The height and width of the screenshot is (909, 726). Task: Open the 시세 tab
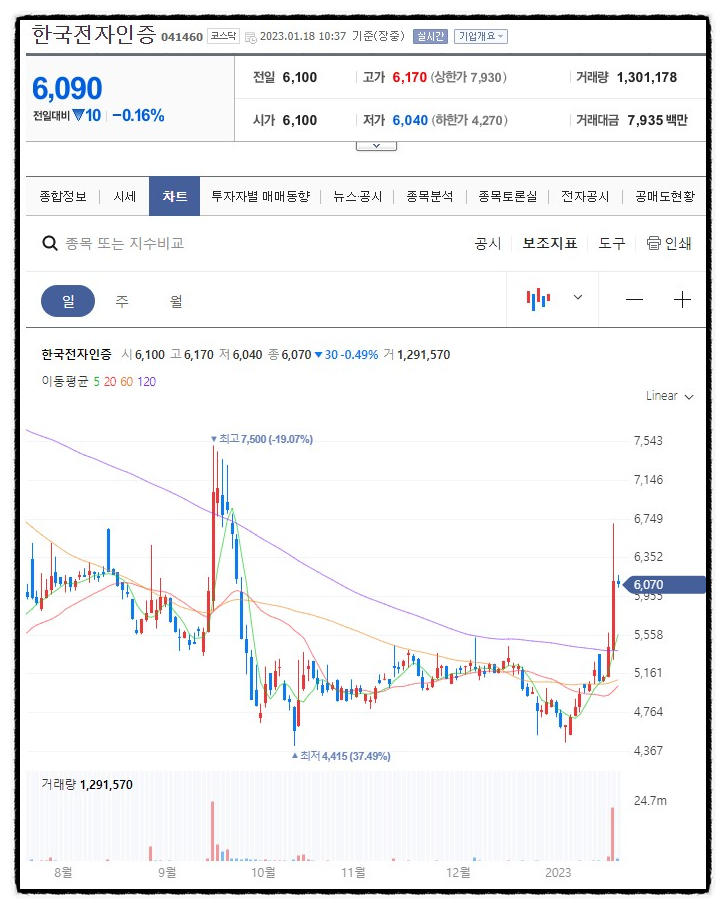tap(125, 197)
